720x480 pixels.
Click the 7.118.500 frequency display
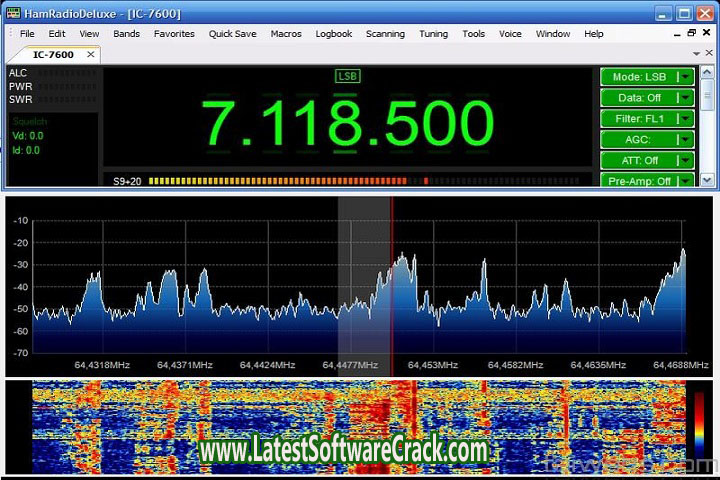point(349,124)
